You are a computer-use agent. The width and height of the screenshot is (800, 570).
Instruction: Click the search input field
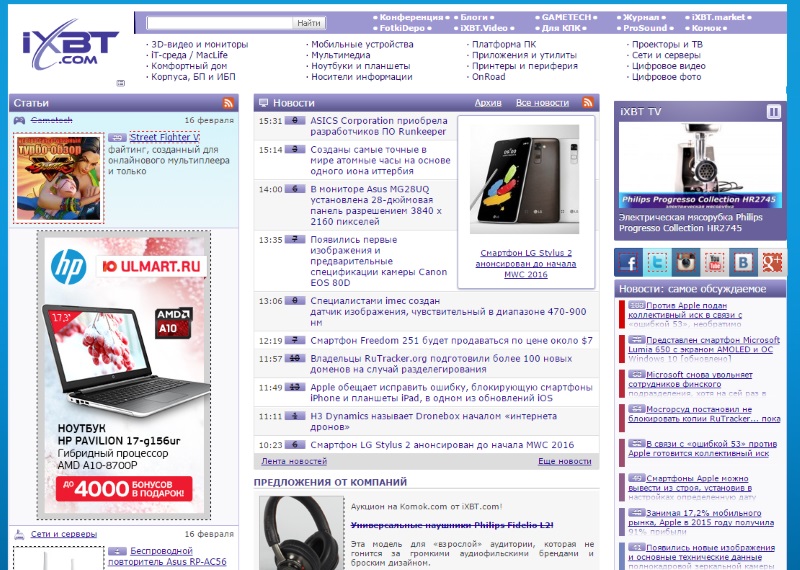pyautogui.click(x=219, y=23)
